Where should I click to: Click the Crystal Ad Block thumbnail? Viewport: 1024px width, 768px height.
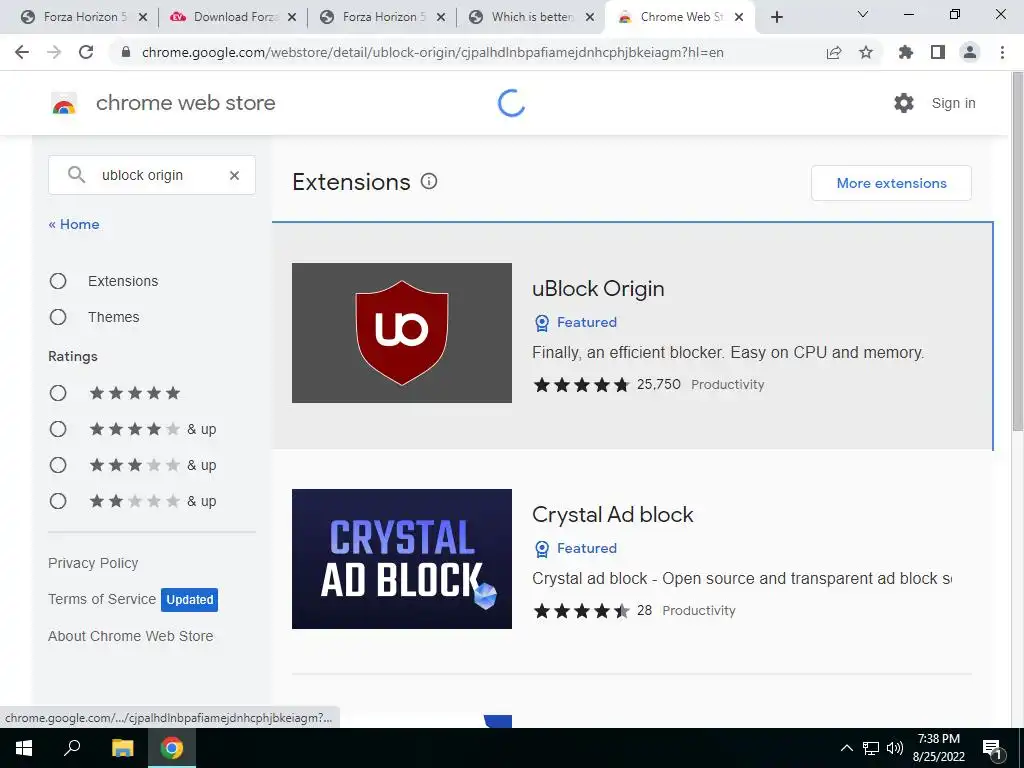(x=402, y=559)
